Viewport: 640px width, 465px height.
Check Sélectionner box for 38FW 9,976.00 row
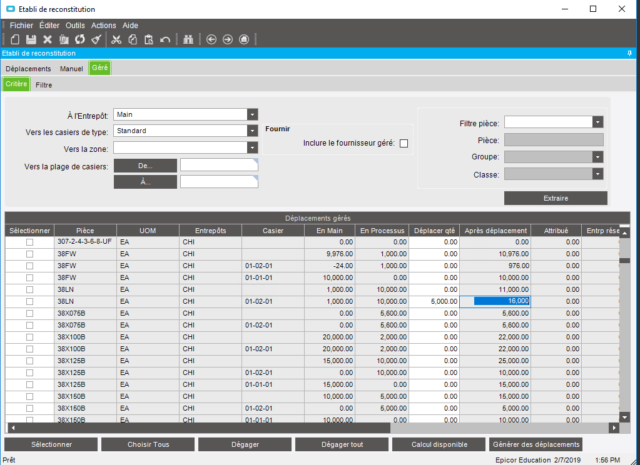coord(29,254)
